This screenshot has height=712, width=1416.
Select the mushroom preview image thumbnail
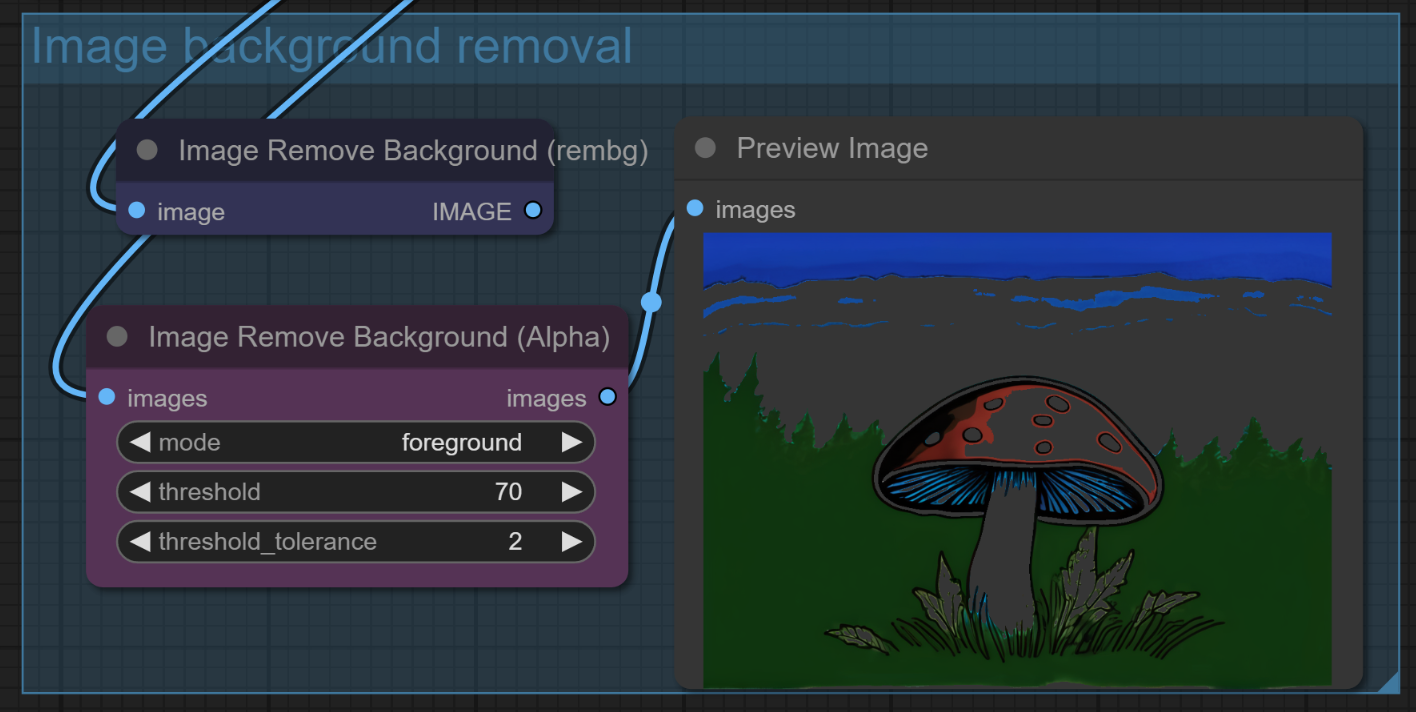click(x=1017, y=460)
